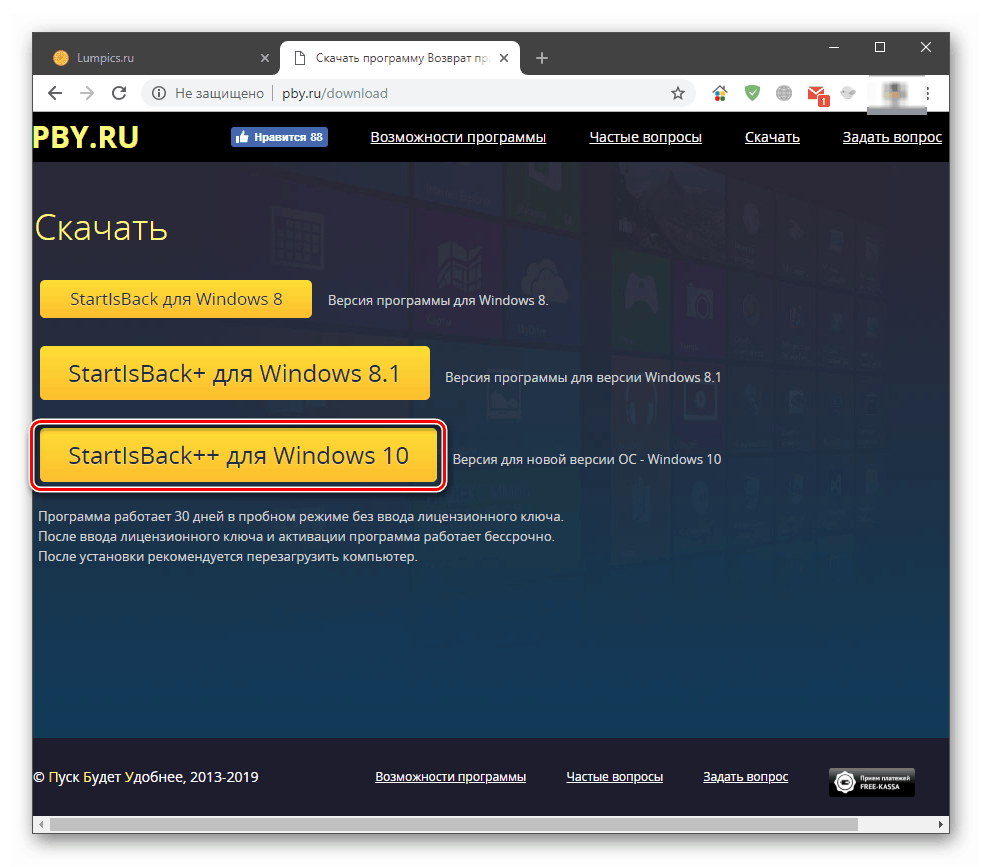
Task: Click text 'Версия программы для версии Windows 8.1'
Action: [583, 378]
